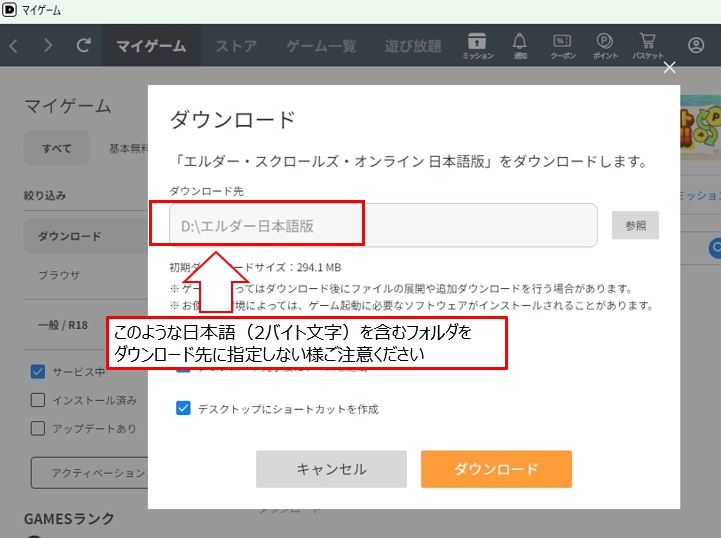721x538 pixels.
Task: Open the ミッション icon
Action: click(x=477, y=46)
